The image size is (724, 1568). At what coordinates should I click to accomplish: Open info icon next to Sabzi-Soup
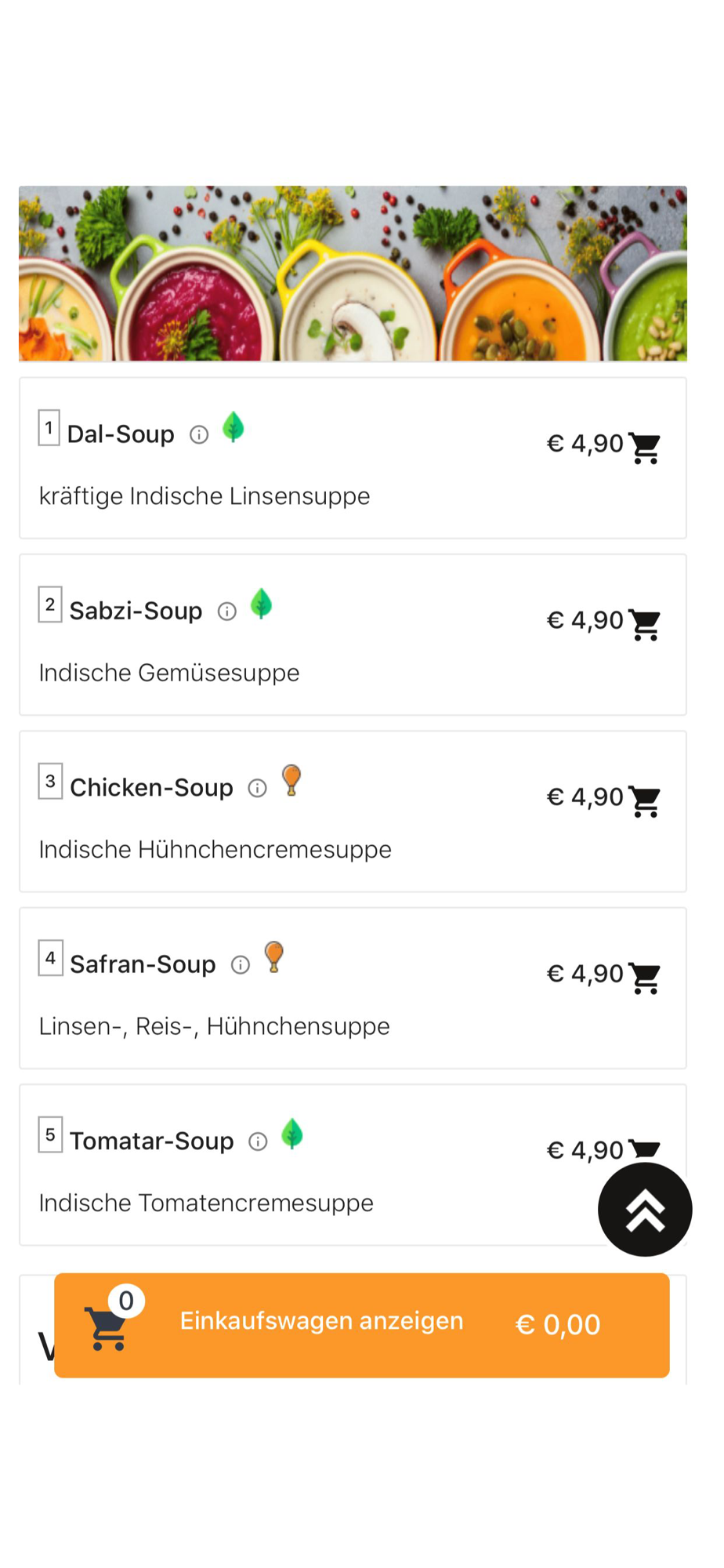tap(227, 612)
